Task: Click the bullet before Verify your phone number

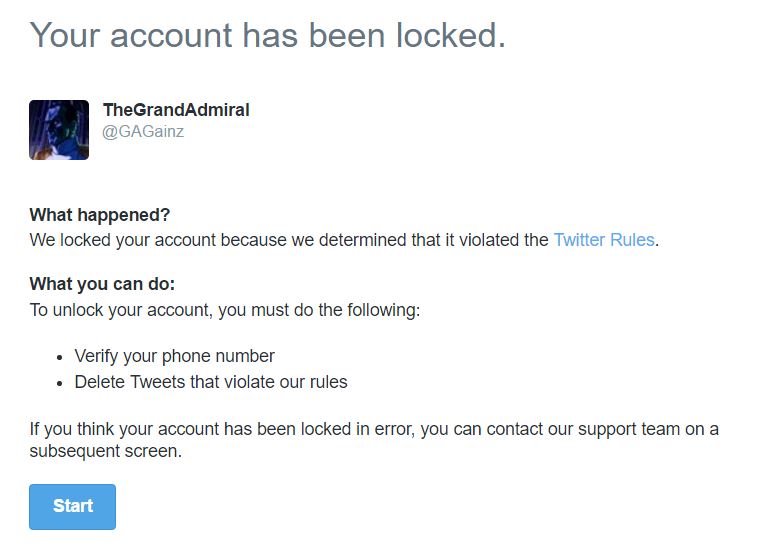Action: tap(59, 358)
